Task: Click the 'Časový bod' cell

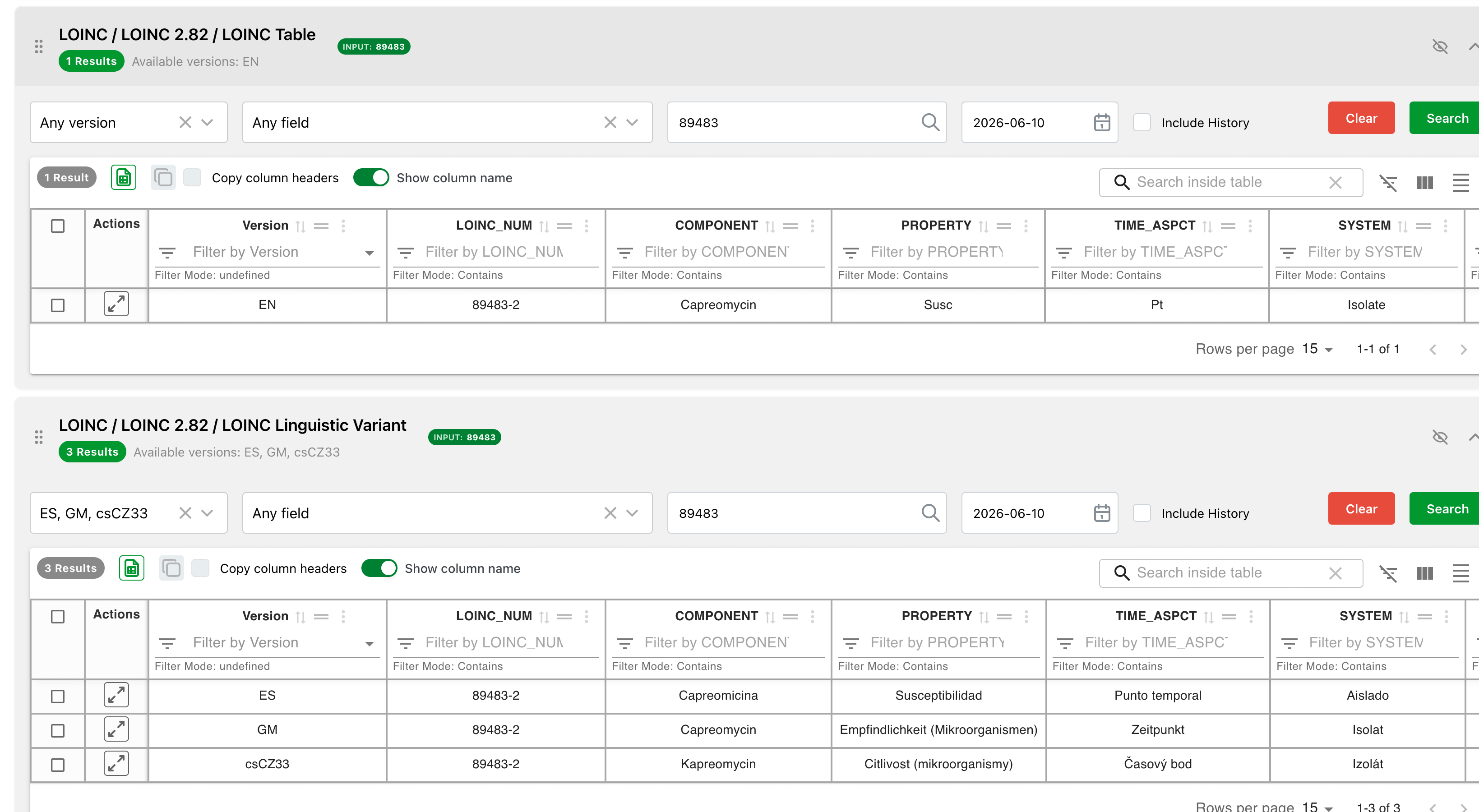Action: 1157,764
